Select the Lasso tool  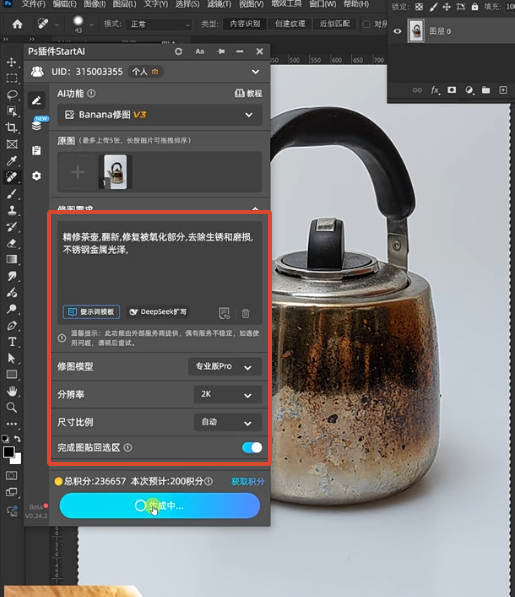tap(12, 94)
